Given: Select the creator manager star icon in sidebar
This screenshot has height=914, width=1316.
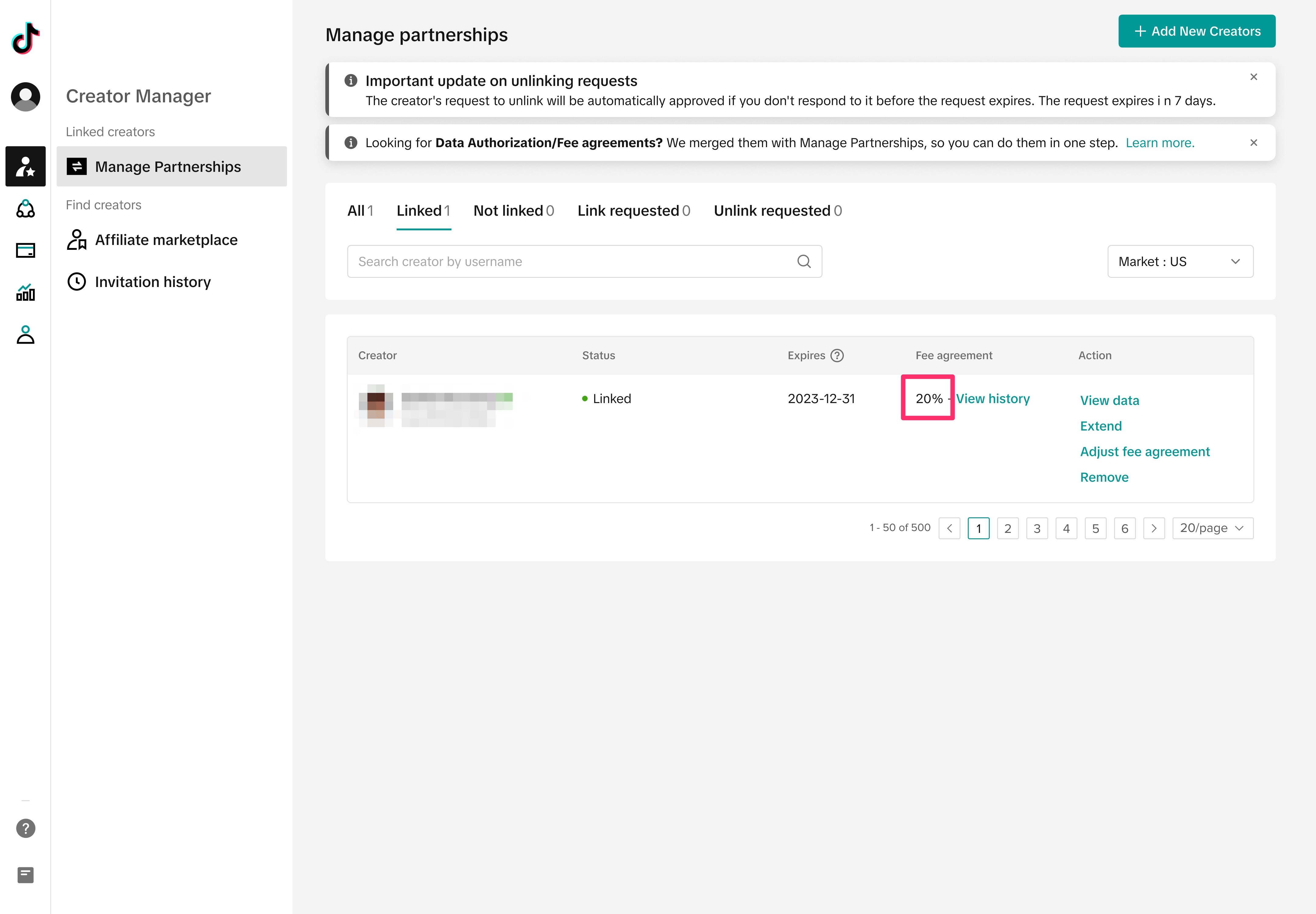Looking at the screenshot, I should [25, 166].
